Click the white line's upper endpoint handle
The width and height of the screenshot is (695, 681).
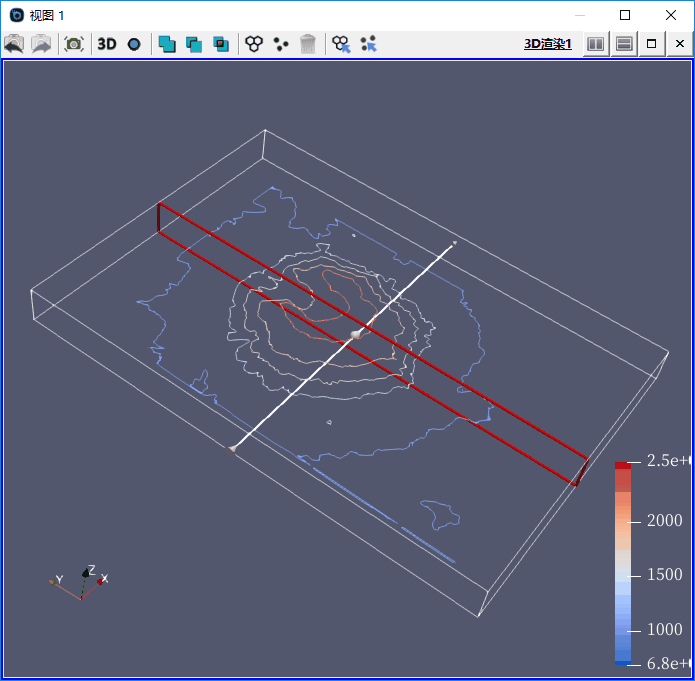[454, 243]
